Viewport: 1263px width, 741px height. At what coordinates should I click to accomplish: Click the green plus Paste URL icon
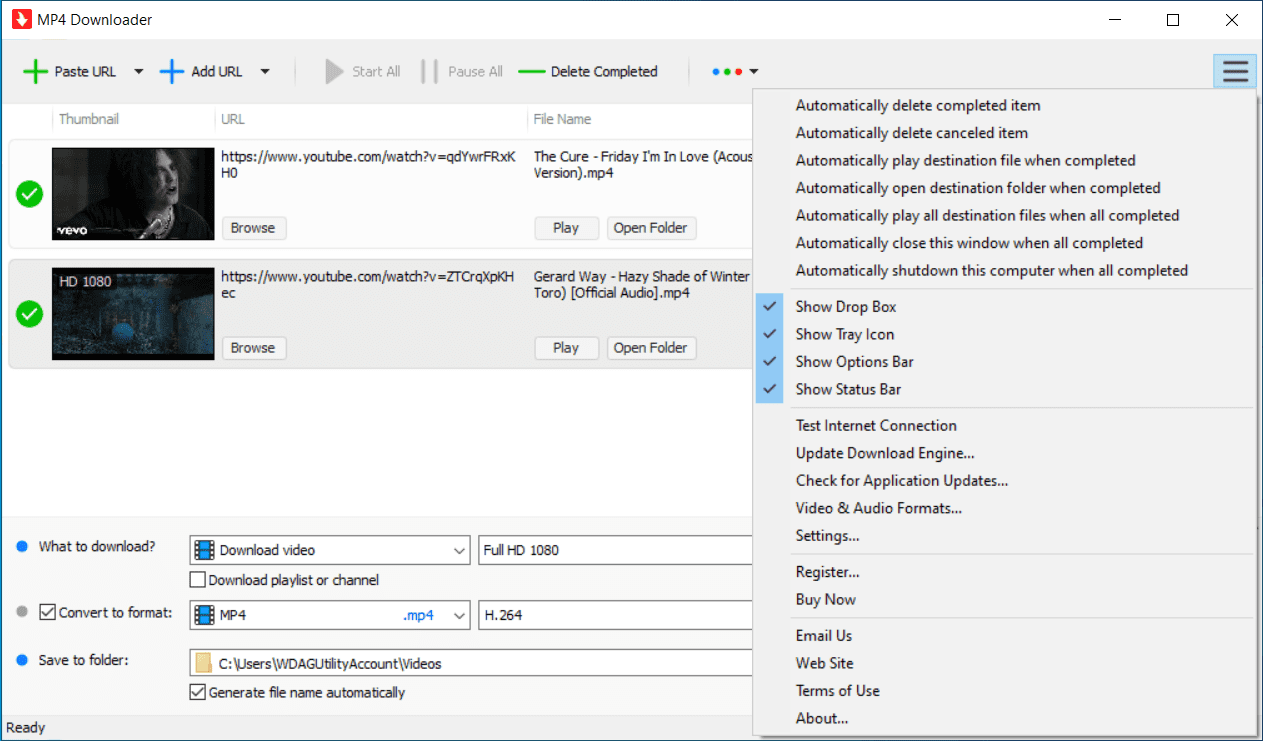(35, 72)
